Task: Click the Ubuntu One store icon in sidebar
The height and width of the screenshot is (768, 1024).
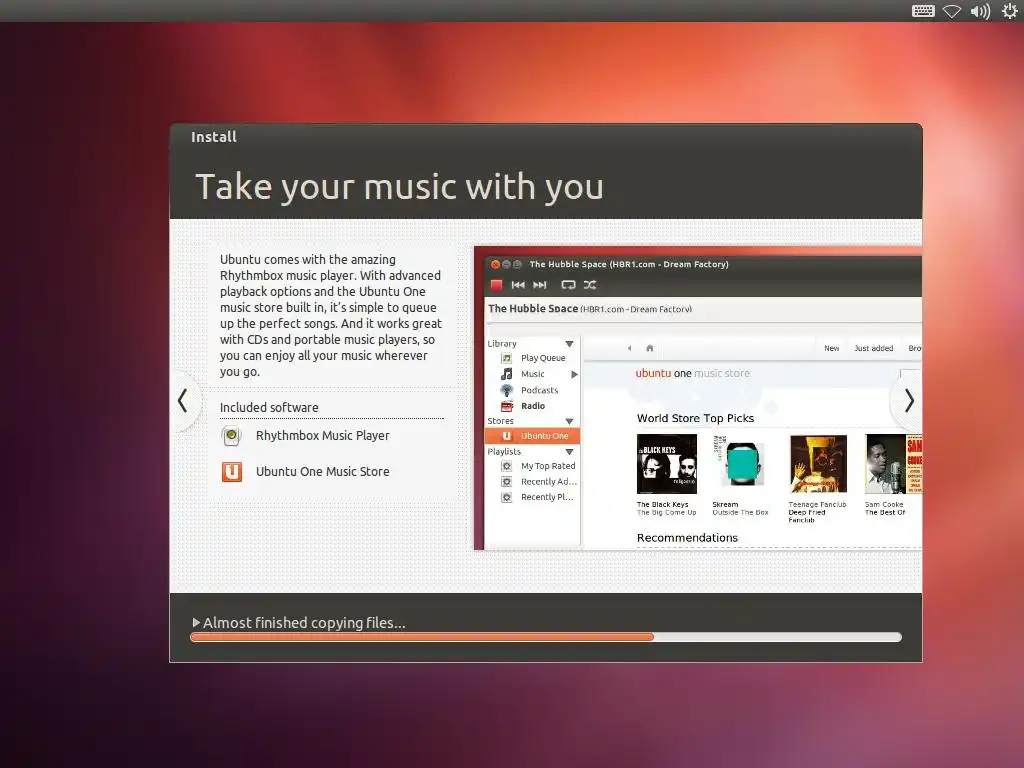Action: [x=507, y=436]
